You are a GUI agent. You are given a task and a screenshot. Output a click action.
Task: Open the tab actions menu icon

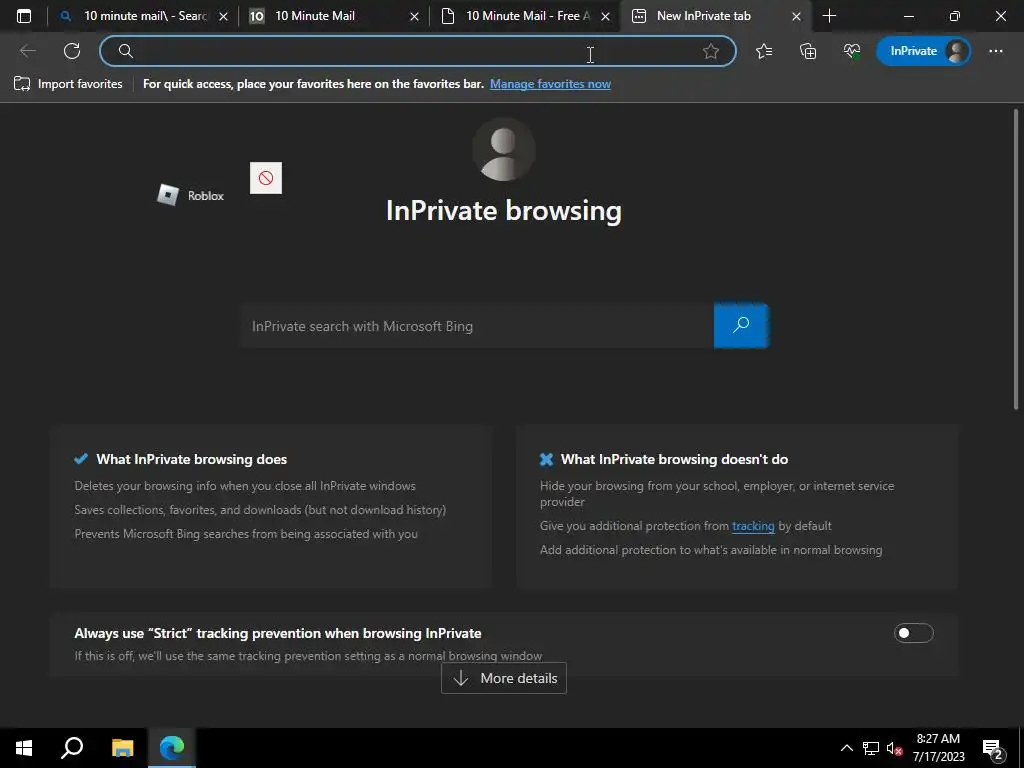[24, 16]
